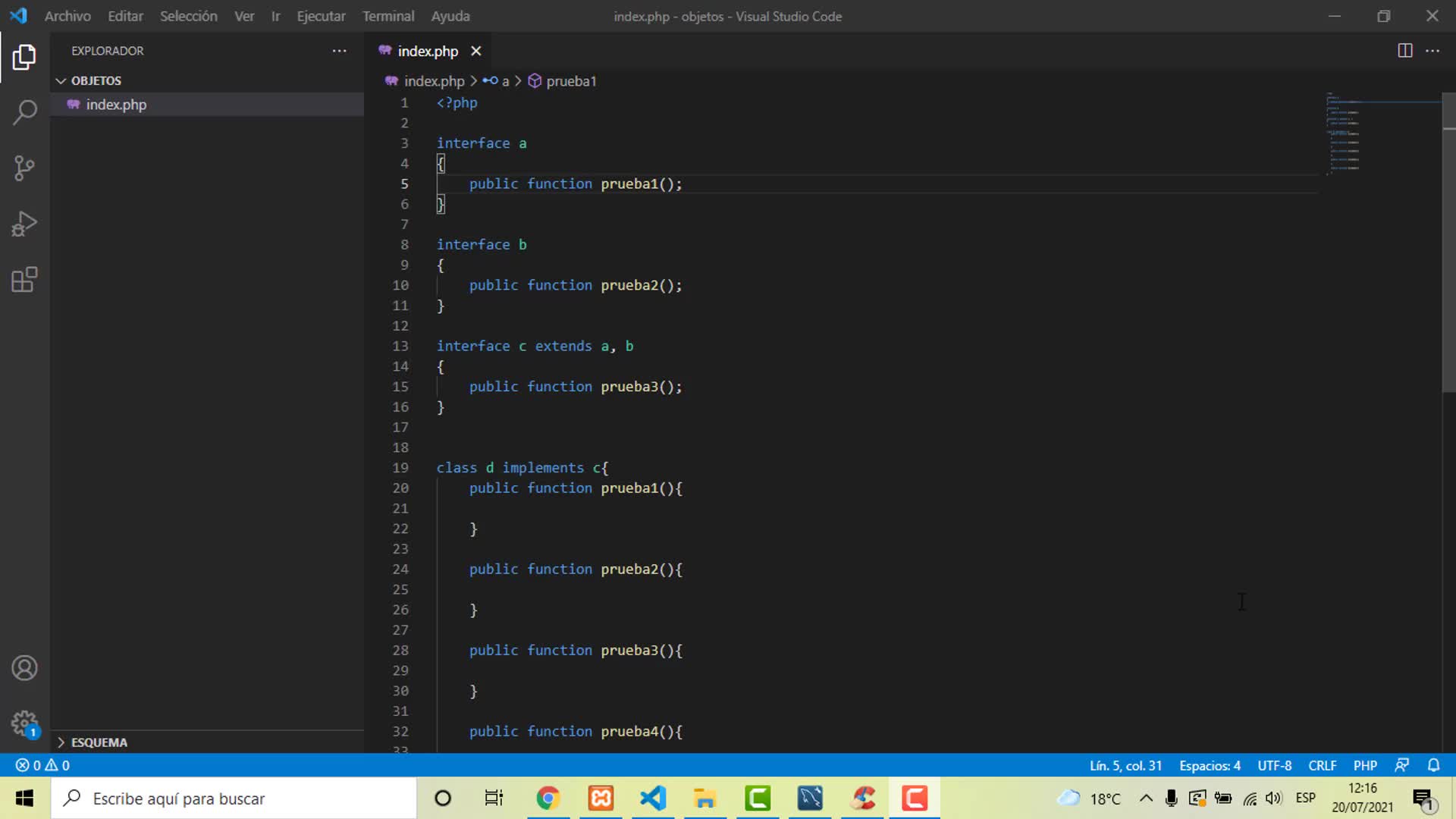1456x819 pixels.
Task: Click the split editor icon
Action: (x=1404, y=51)
